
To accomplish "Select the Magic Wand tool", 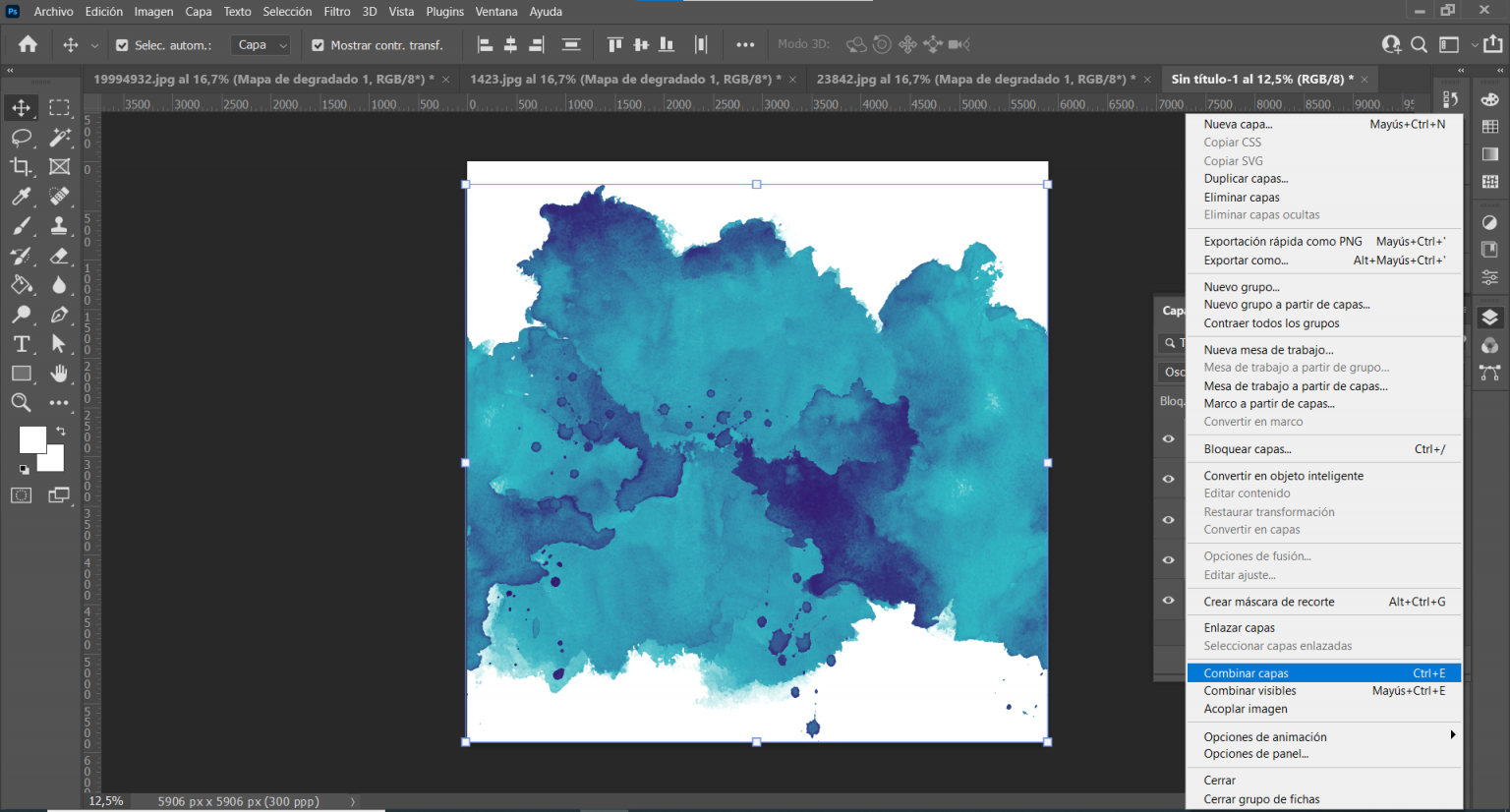I will click(59, 137).
